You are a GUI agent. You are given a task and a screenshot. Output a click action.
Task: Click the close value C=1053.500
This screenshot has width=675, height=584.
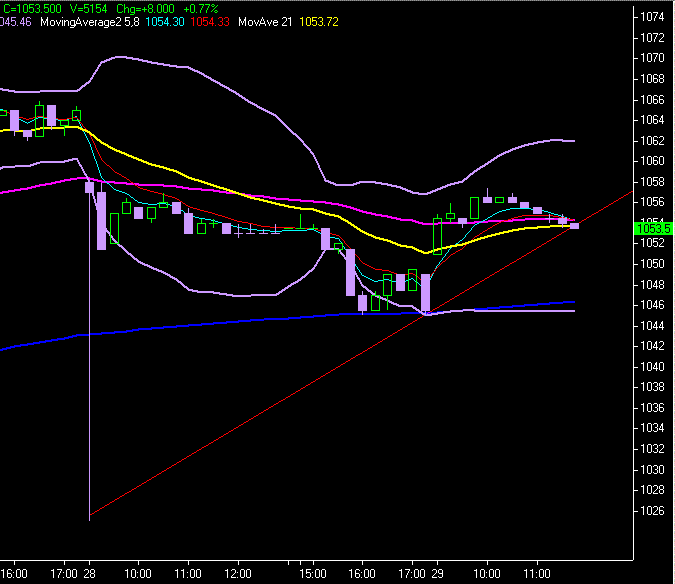pyautogui.click(x=32, y=9)
